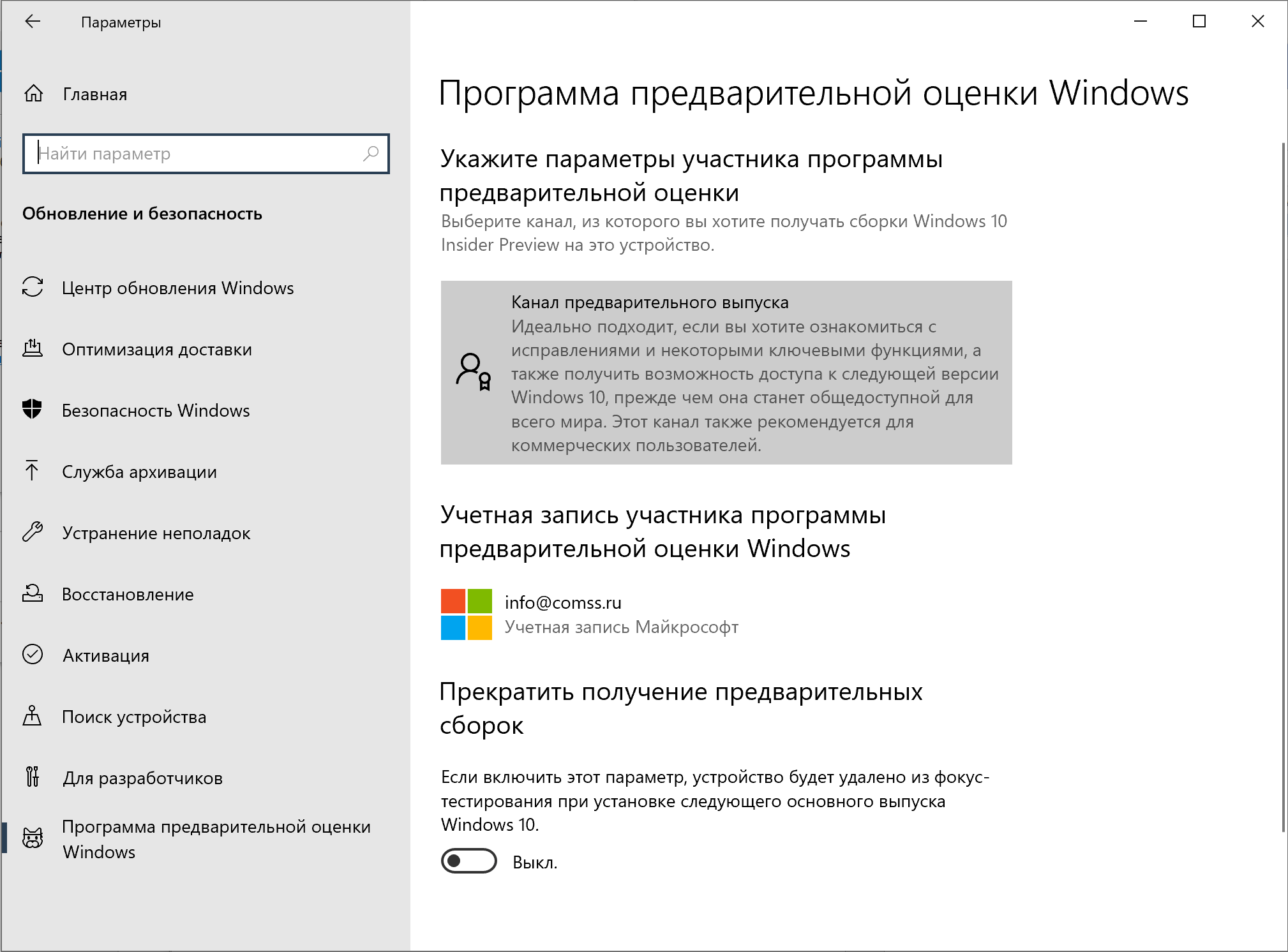Click the Параметры window title
The width and height of the screenshot is (1288, 952).
click(121, 22)
